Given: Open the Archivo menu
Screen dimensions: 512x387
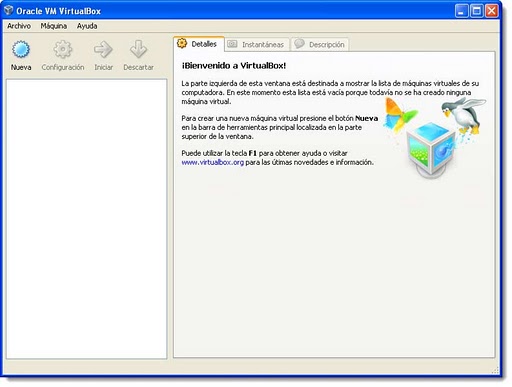Looking at the screenshot, I should tap(19, 26).
